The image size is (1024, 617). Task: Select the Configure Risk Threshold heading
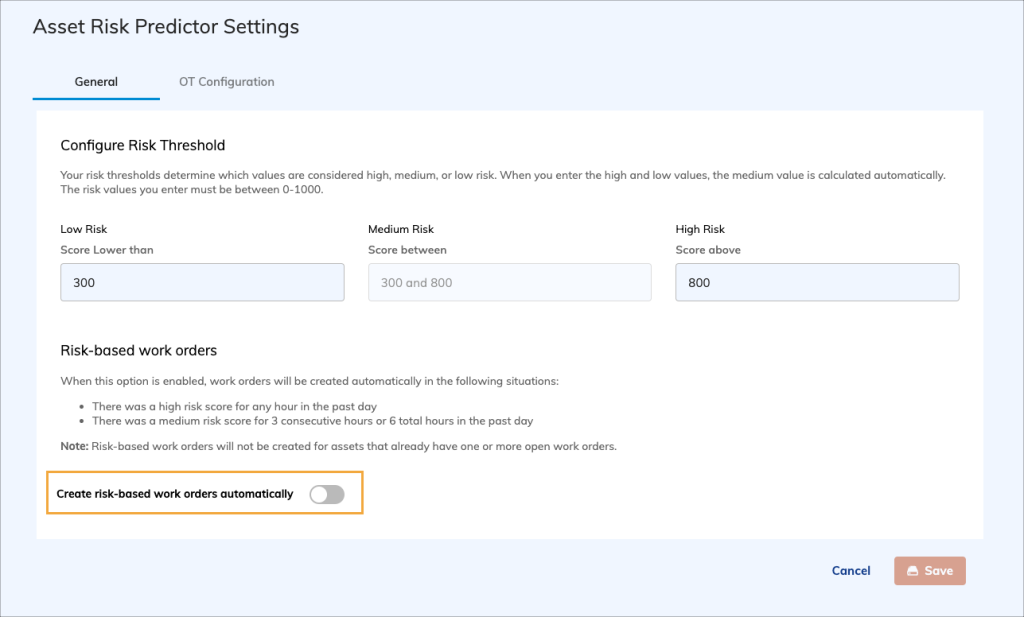[x=143, y=145]
